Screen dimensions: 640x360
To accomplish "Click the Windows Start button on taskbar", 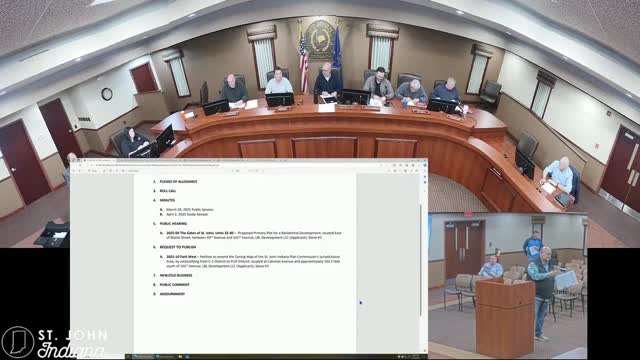I will click(x=129, y=357).
